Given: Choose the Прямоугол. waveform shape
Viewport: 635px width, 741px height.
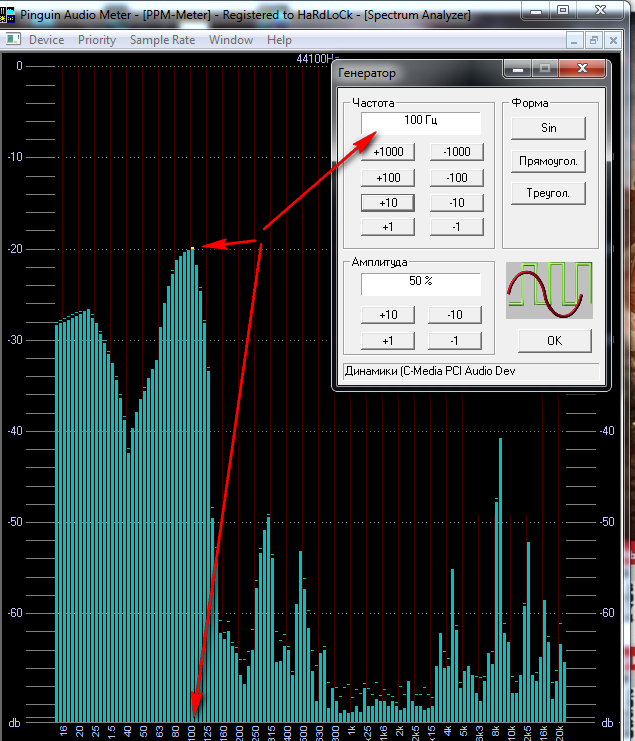Looking at the screenshot, I should coord(549,161).
